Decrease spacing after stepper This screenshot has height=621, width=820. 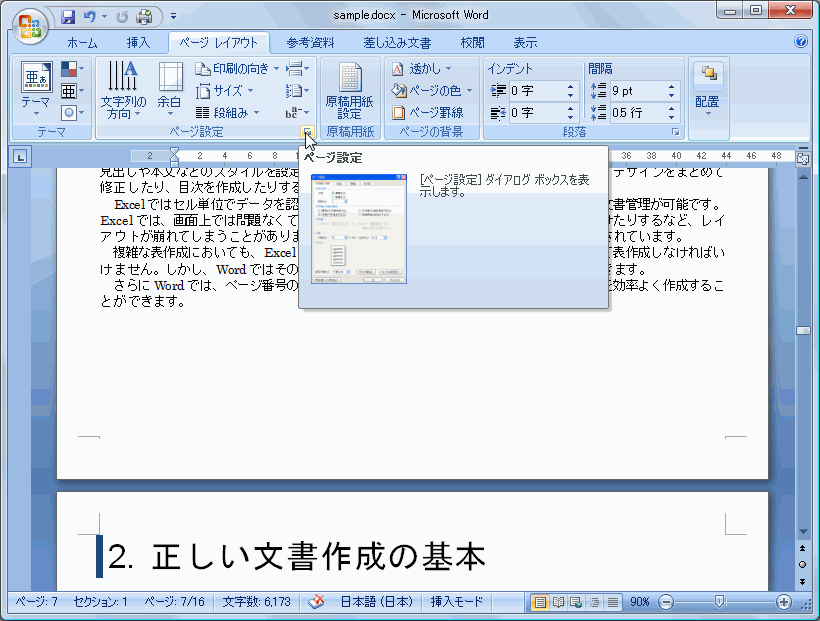671,117
